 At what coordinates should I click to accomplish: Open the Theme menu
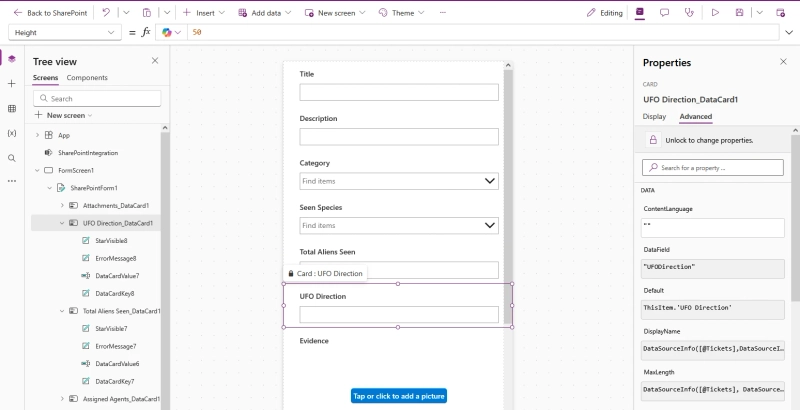click(x=402, y=13)
